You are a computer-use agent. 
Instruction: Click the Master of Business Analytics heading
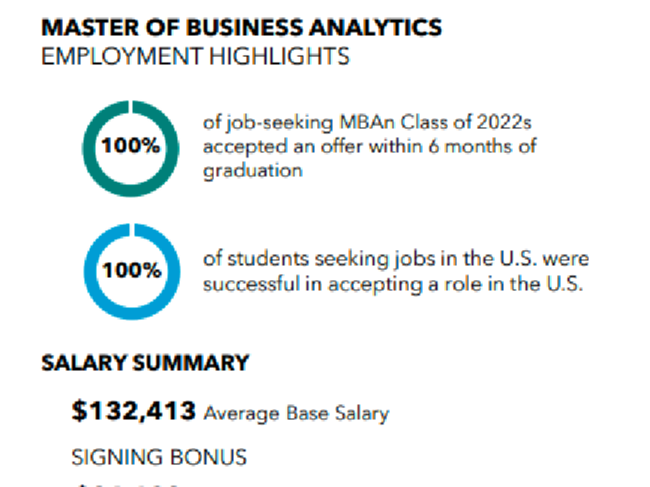coord(242,28)
